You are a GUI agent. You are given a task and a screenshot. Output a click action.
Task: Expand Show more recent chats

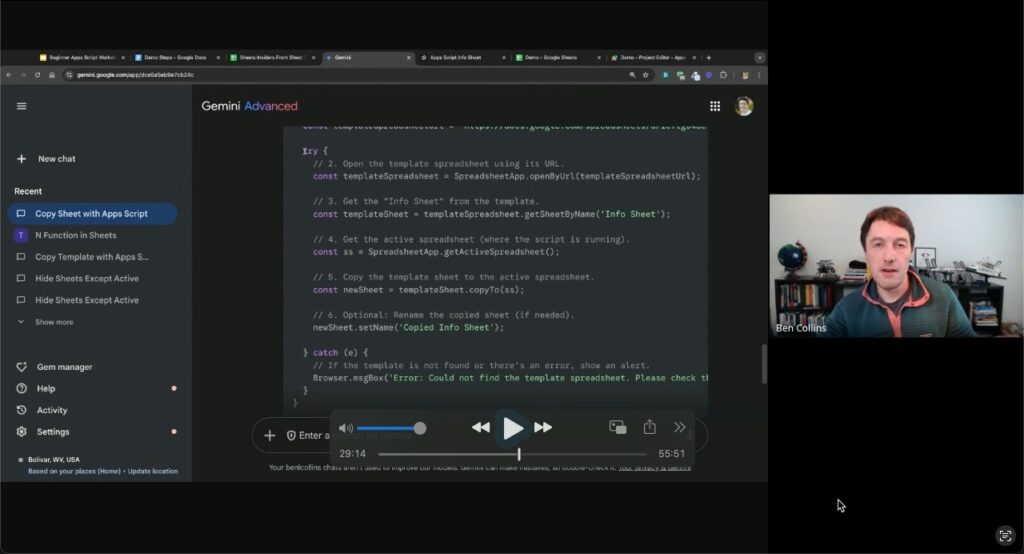point(46,322)
